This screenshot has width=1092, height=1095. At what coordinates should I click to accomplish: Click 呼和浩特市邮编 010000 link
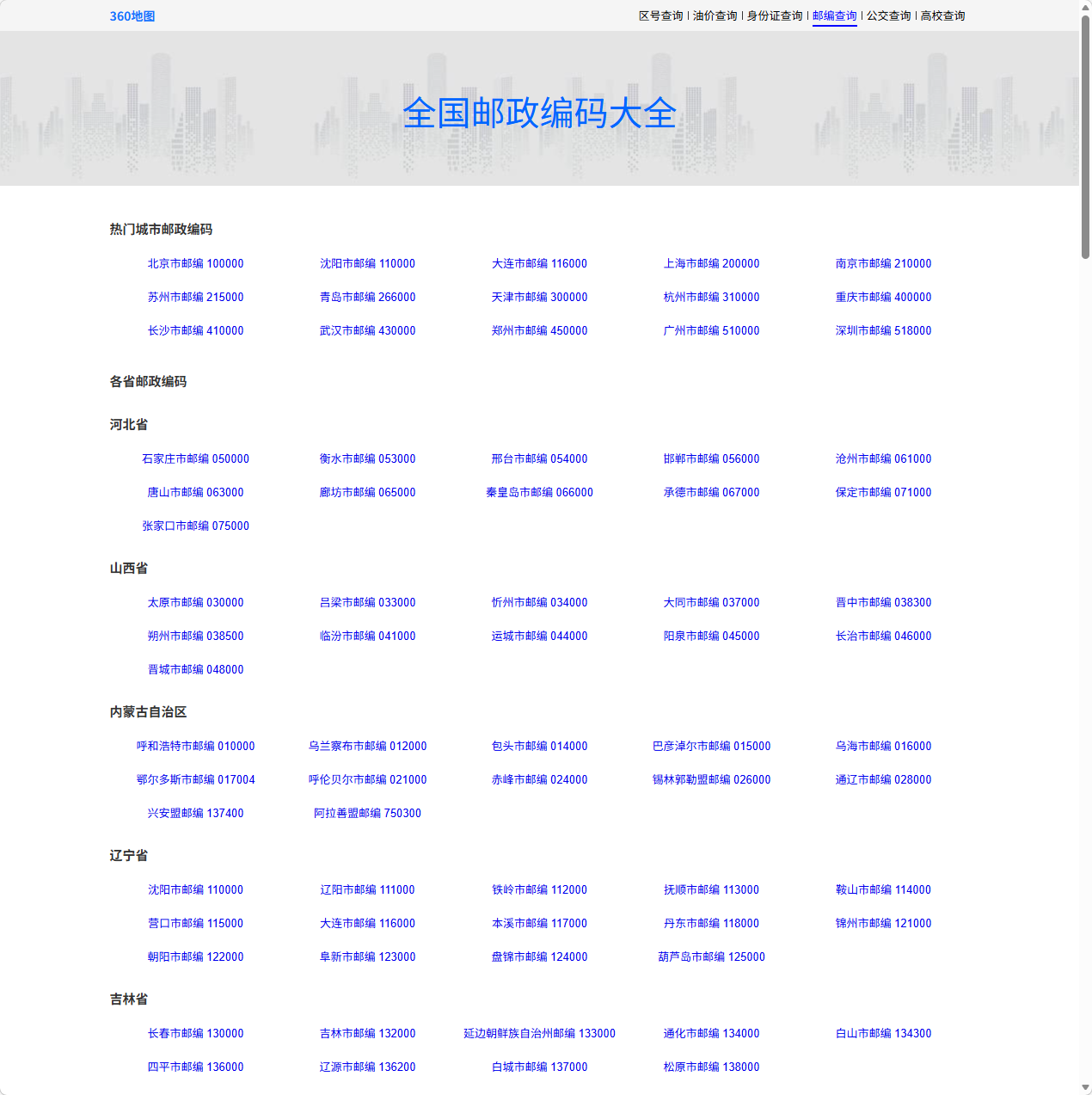pos(195,747)
